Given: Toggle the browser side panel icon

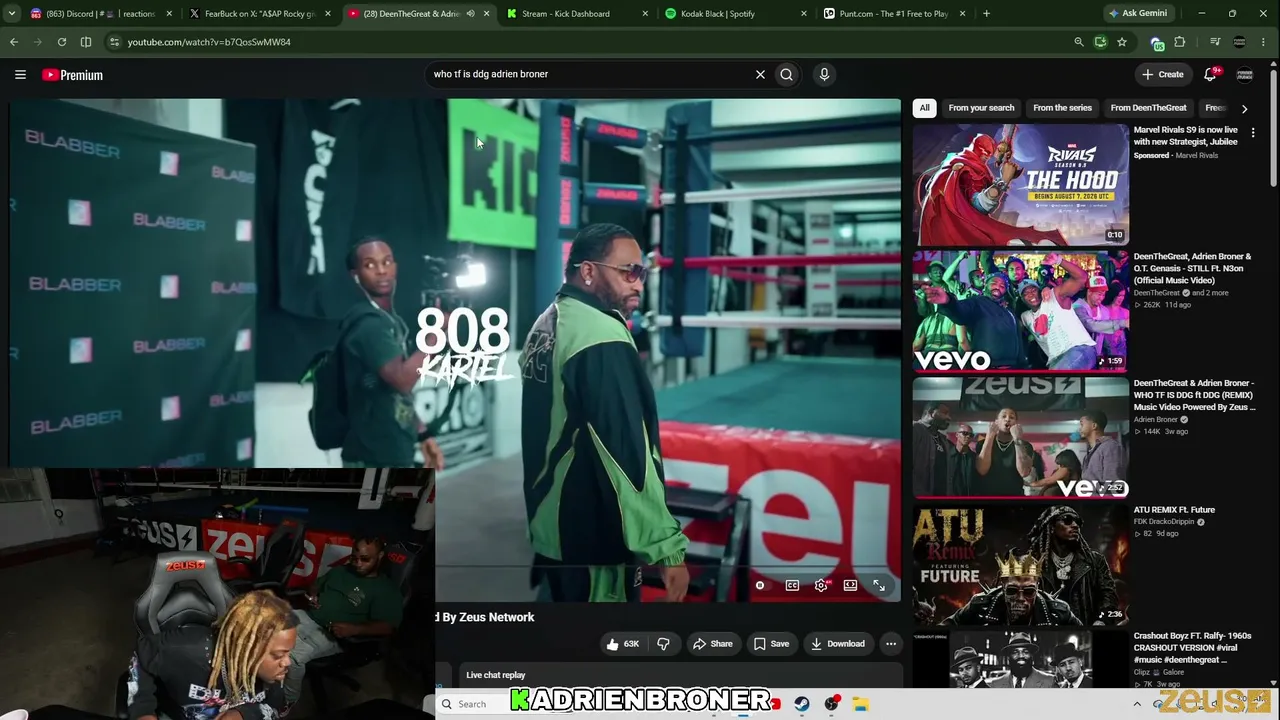Looking at the screenshot, I should [x=86, y=42].
